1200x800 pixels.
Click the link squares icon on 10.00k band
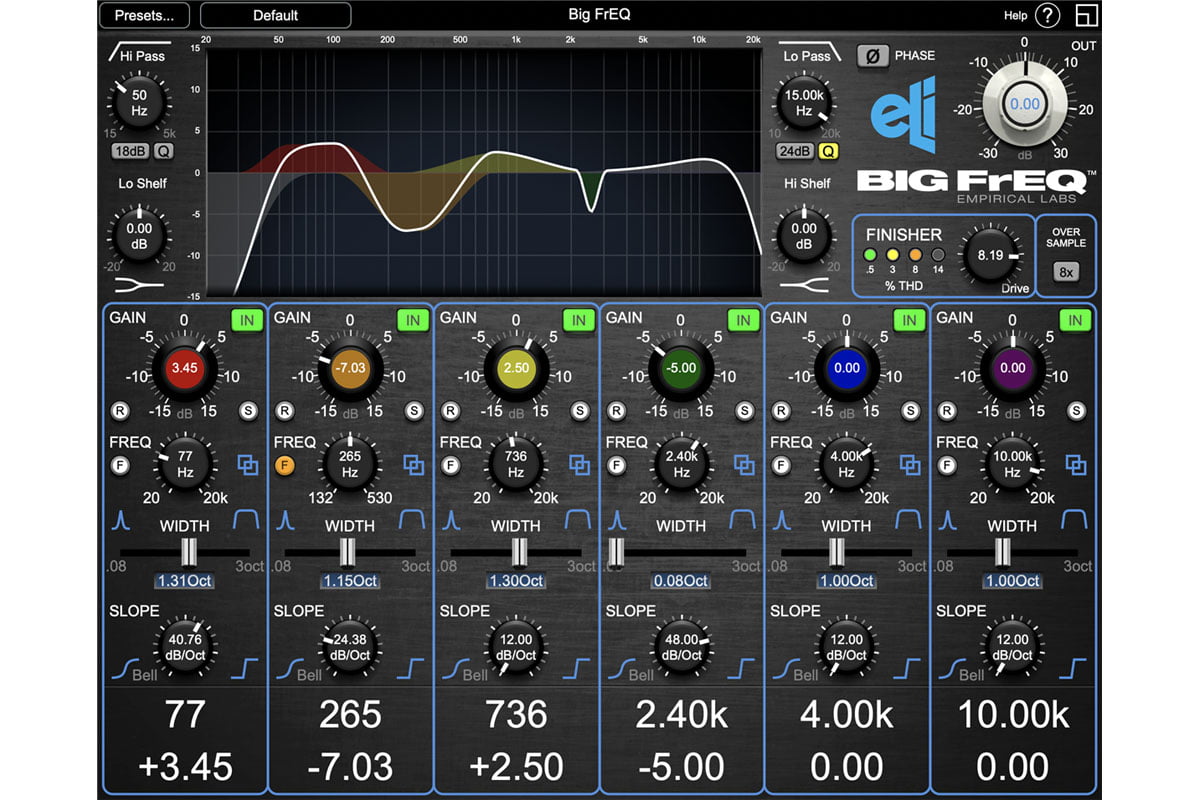[1076, 464]
